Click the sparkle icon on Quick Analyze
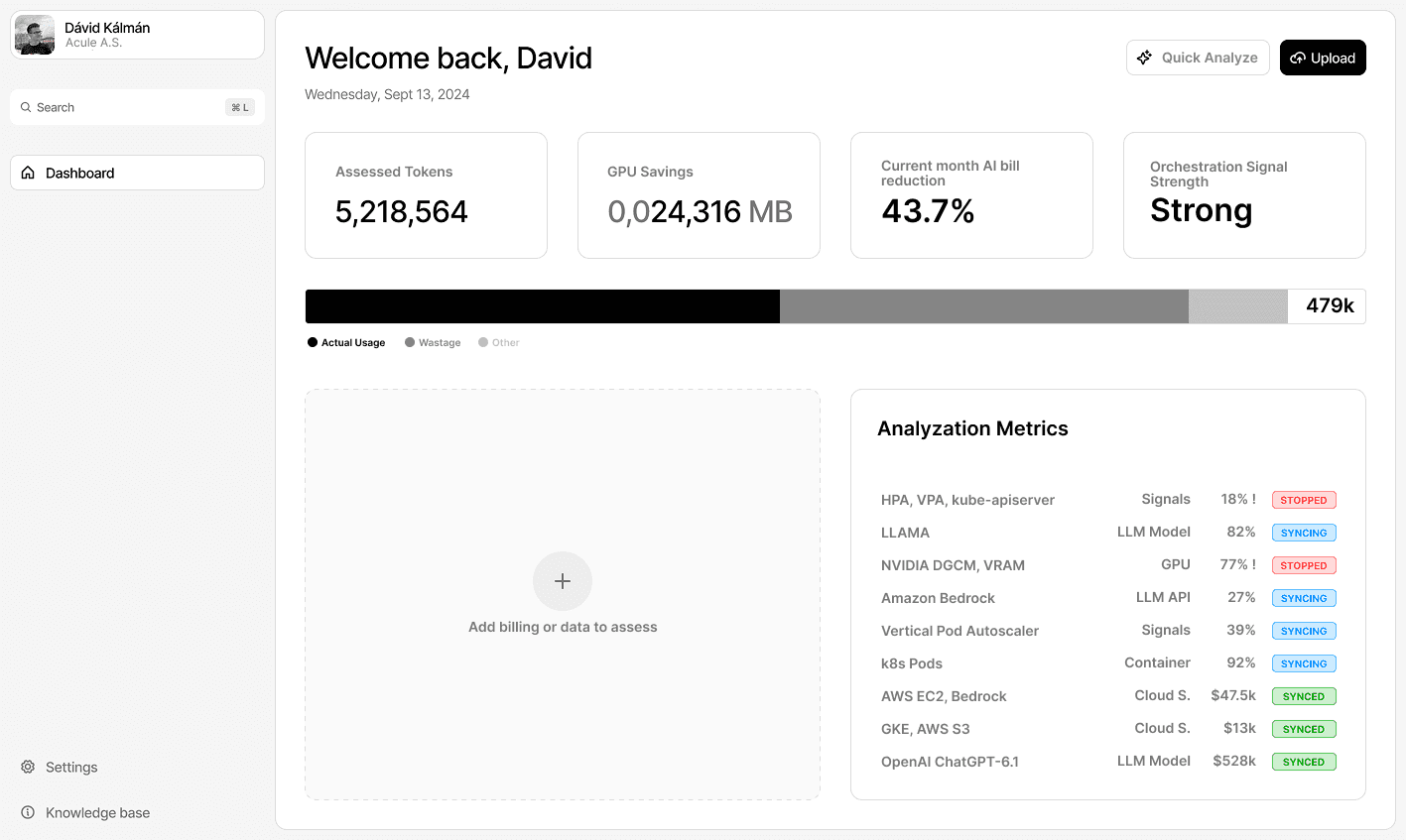Image resolution: width=1406 pixels, height=840 pixels. [1145, 58]
